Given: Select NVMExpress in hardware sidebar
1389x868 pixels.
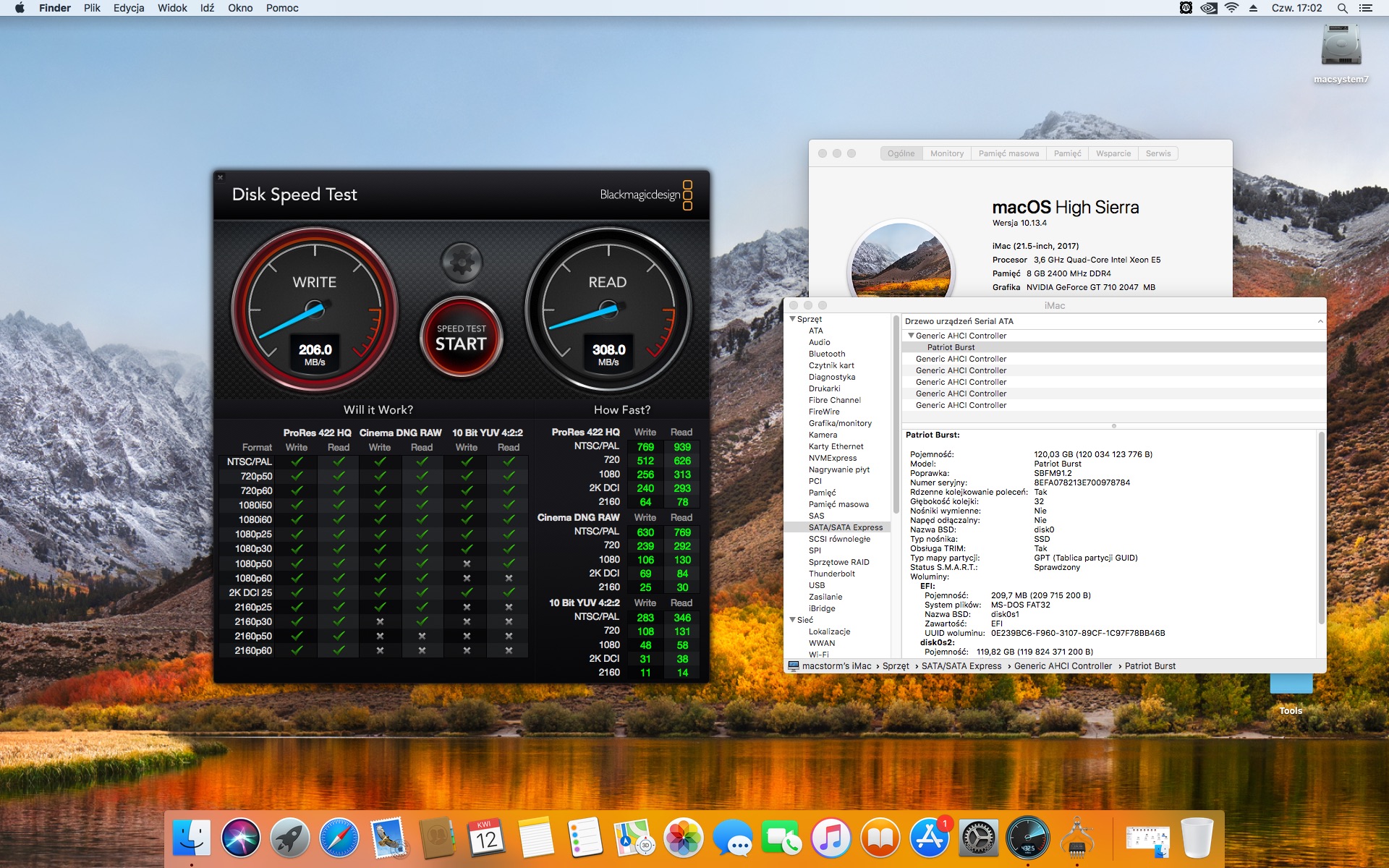Looking at the screenshot, I should (832, 458).
